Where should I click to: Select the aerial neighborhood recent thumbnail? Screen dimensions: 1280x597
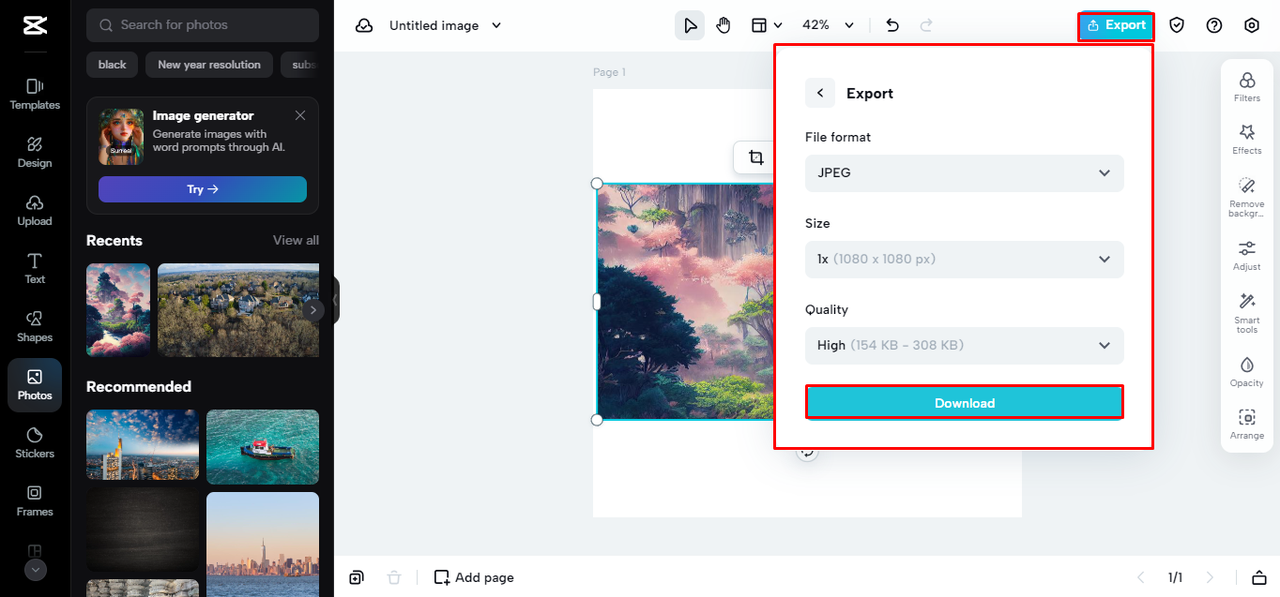click(238, 310)
